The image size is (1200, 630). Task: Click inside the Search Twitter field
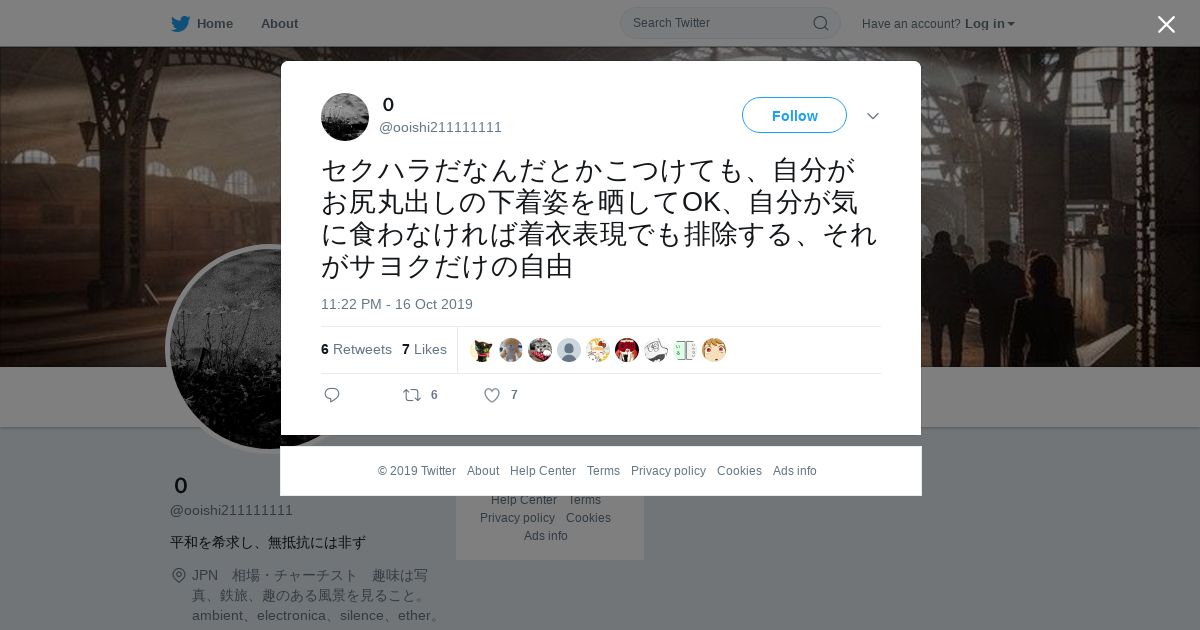tap(720, 23)
